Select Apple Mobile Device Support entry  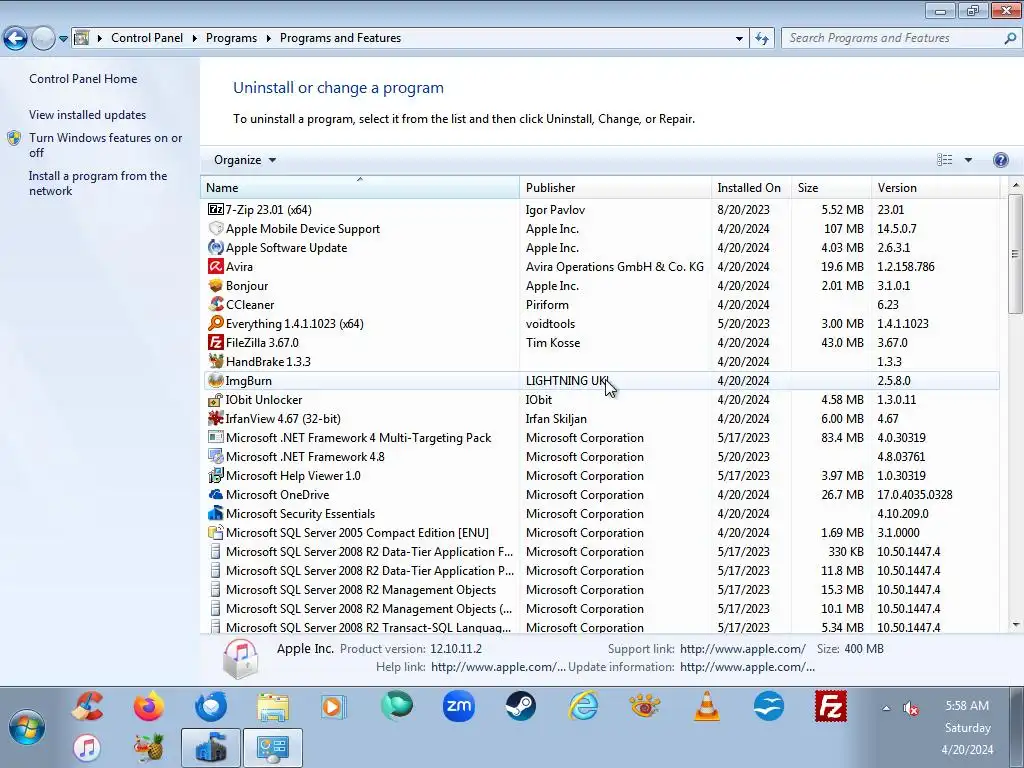pyautogui.click(x=601, y=229)
